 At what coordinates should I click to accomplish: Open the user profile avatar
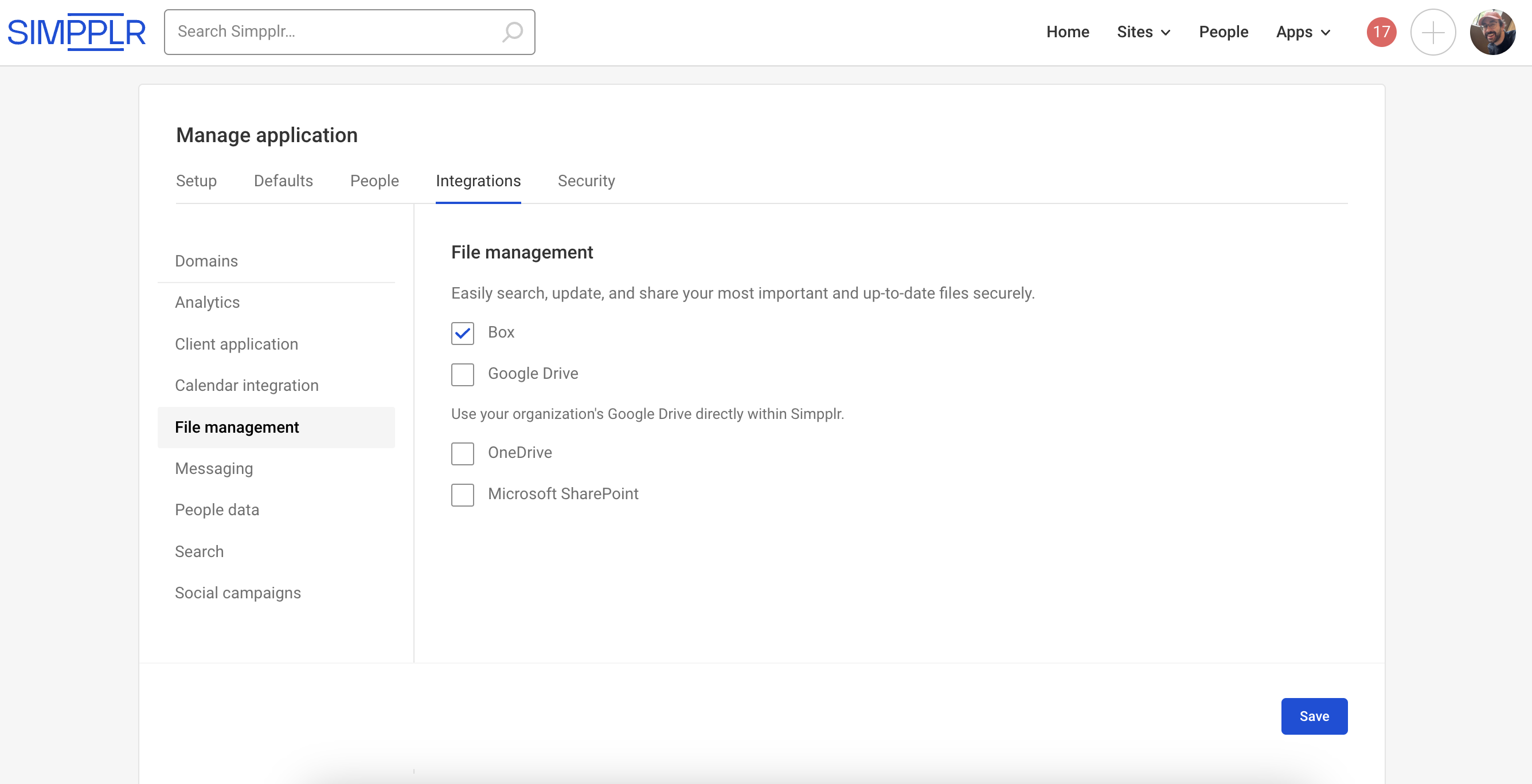click(1491, 32)
